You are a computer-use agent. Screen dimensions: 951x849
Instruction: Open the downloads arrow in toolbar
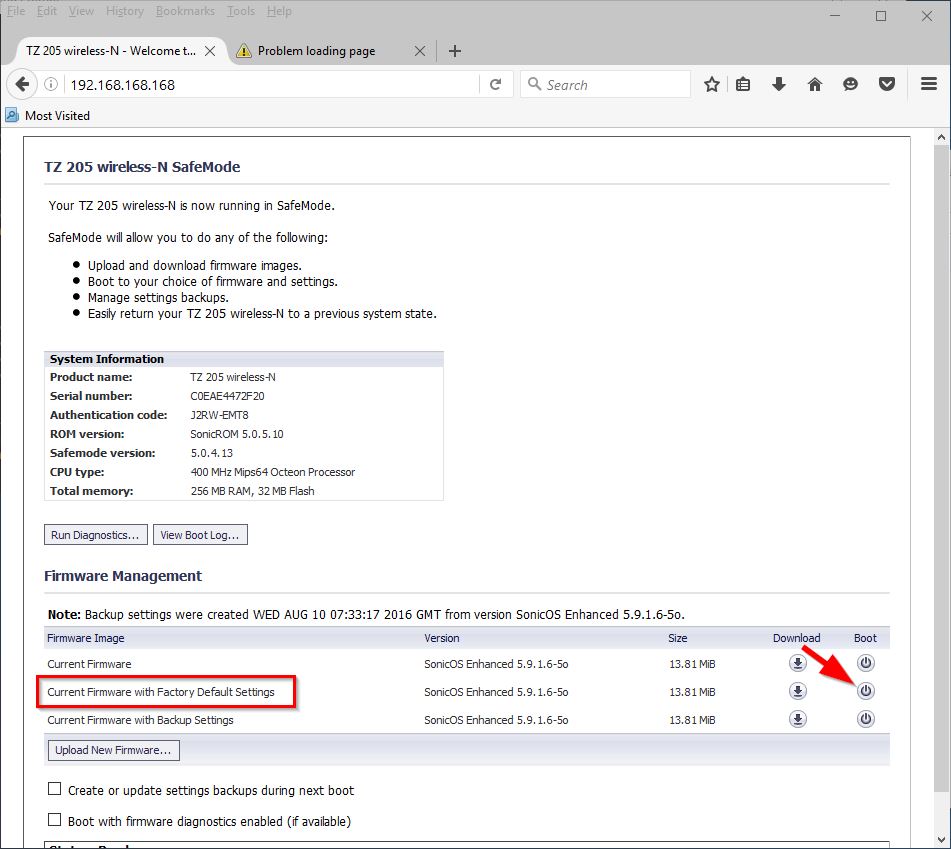[779, 84]
